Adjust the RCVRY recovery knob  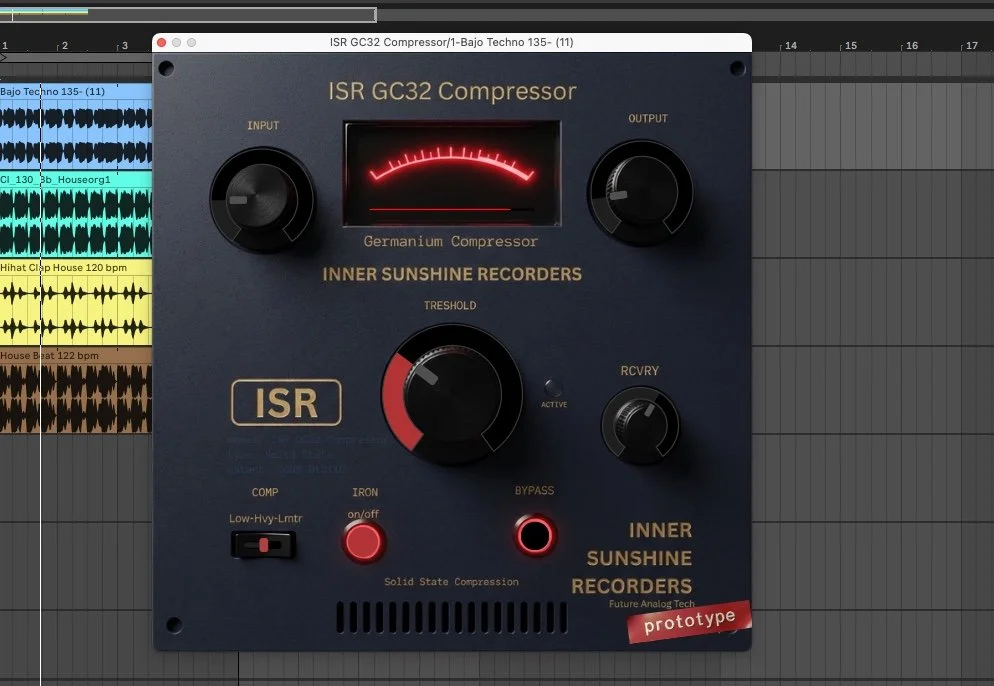point(640,424)
